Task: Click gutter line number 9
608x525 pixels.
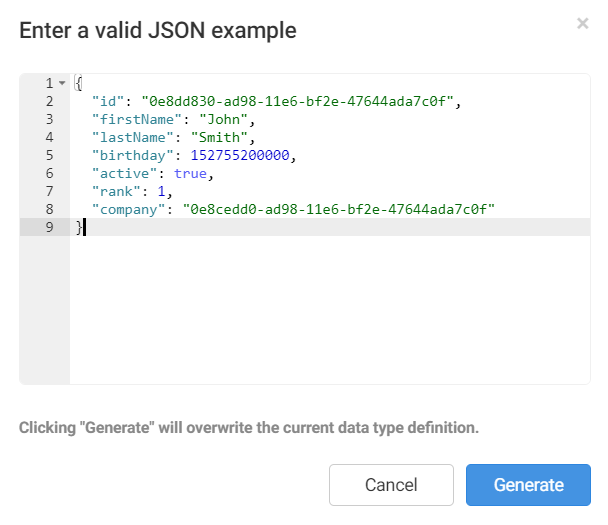Action: click(x=49, y=227)
